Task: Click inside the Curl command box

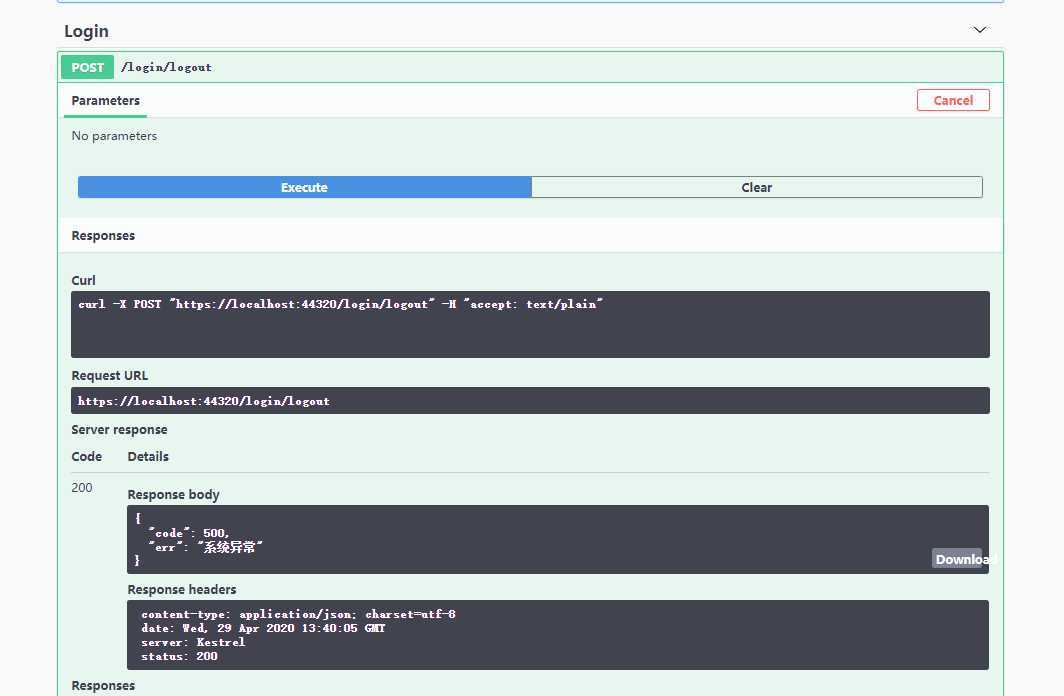Action: (x=530, y=324)
